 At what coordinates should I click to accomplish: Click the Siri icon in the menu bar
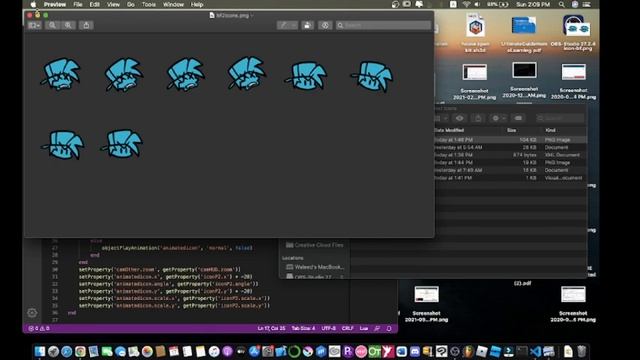pyautogui.click(x=575, y=4)
